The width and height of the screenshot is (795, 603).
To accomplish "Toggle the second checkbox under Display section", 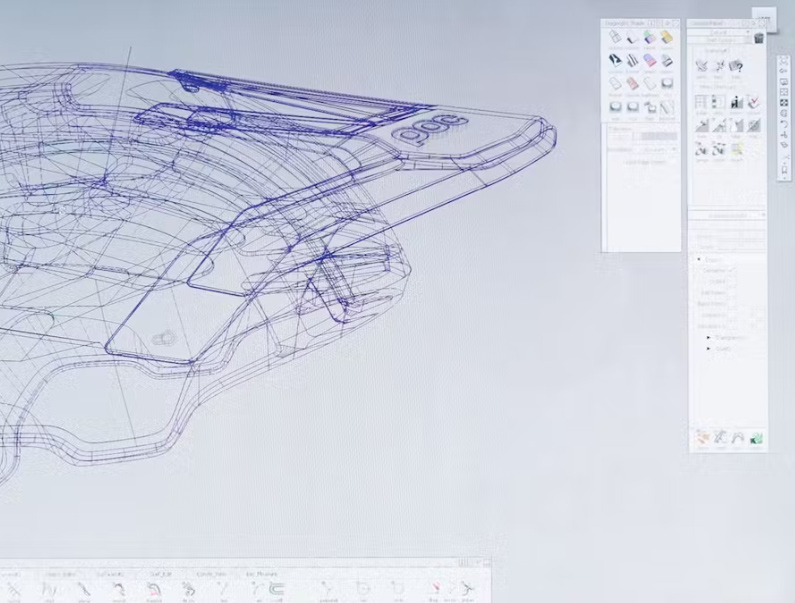I will click(731, 281).
